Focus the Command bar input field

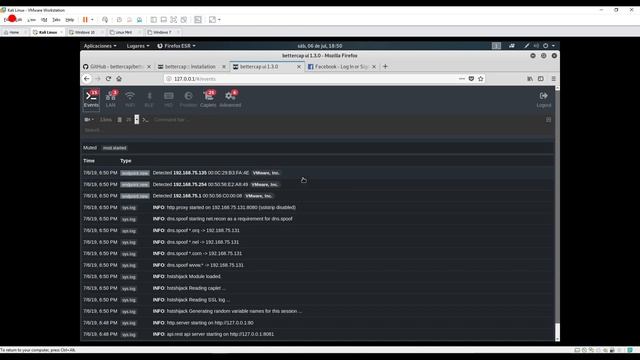[x=347, y=120]
